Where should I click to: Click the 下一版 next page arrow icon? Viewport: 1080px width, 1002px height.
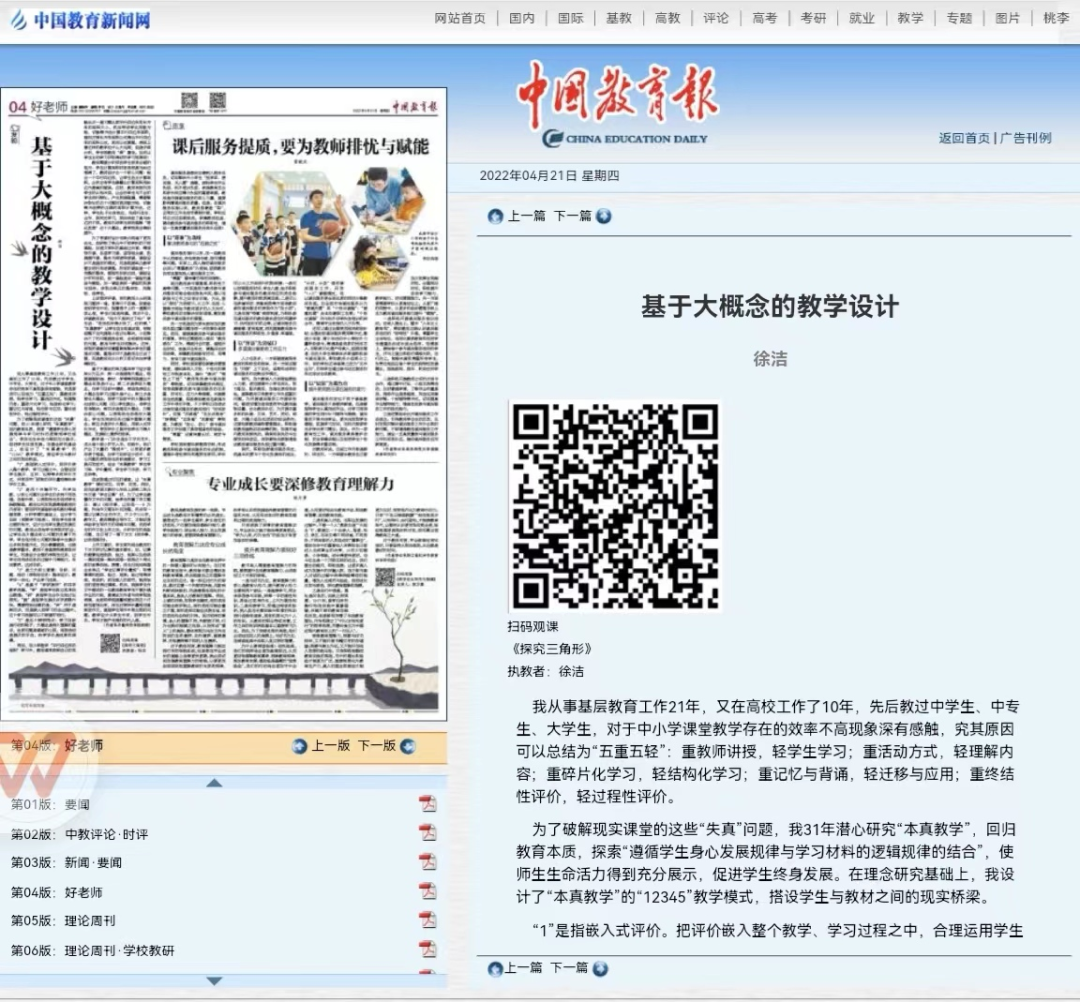pyautogui.click(x=407, y=746)
